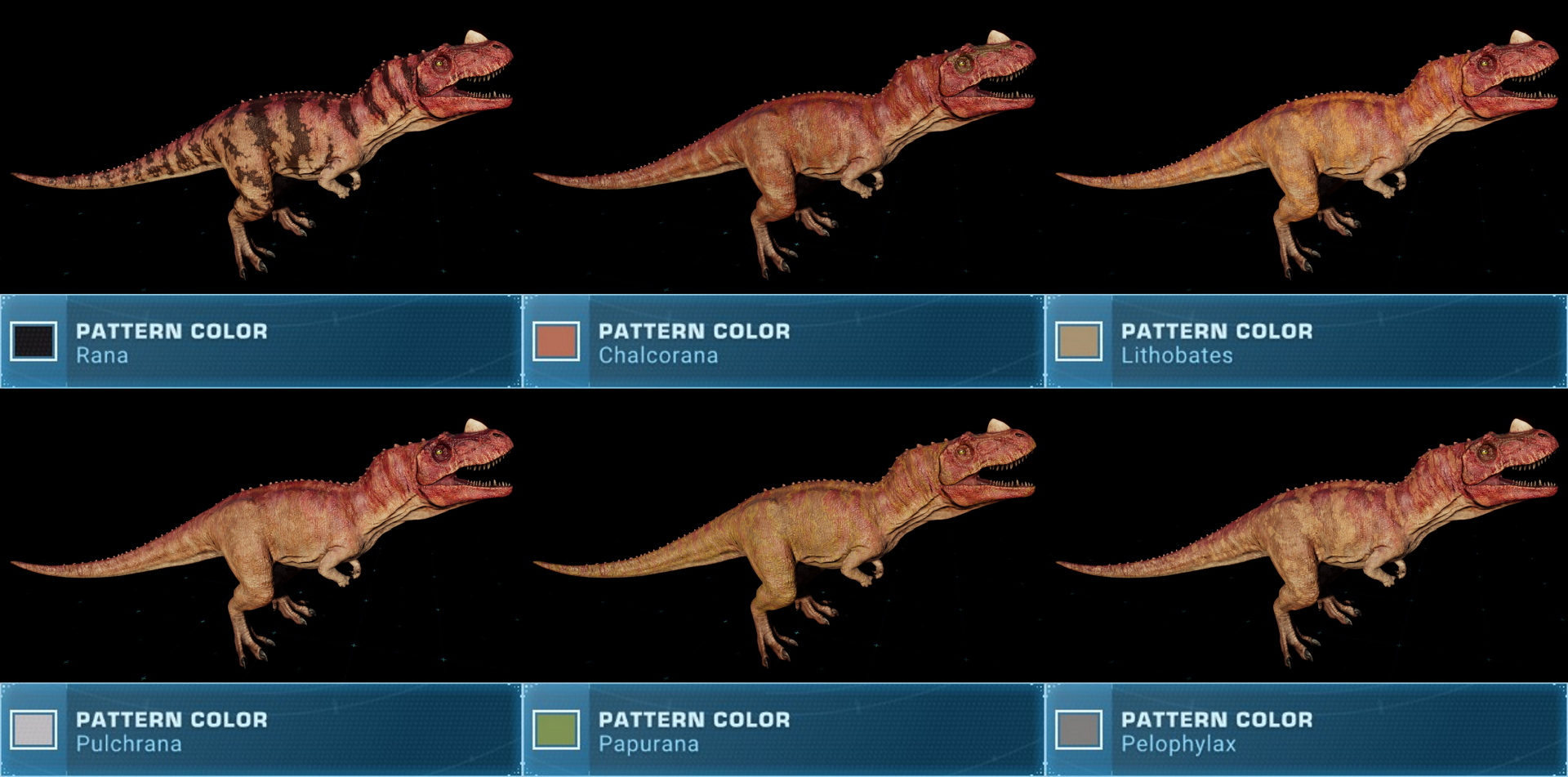
Task: Pick the green Papurana color swatch
Action: (x=556, y=730)
